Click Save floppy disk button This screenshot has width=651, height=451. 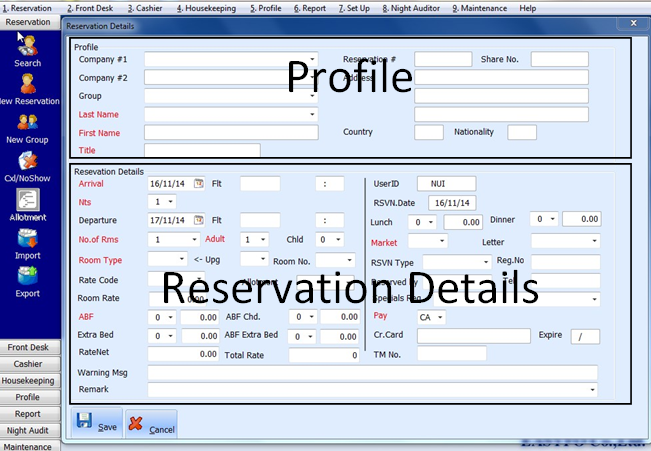(97, 423)
